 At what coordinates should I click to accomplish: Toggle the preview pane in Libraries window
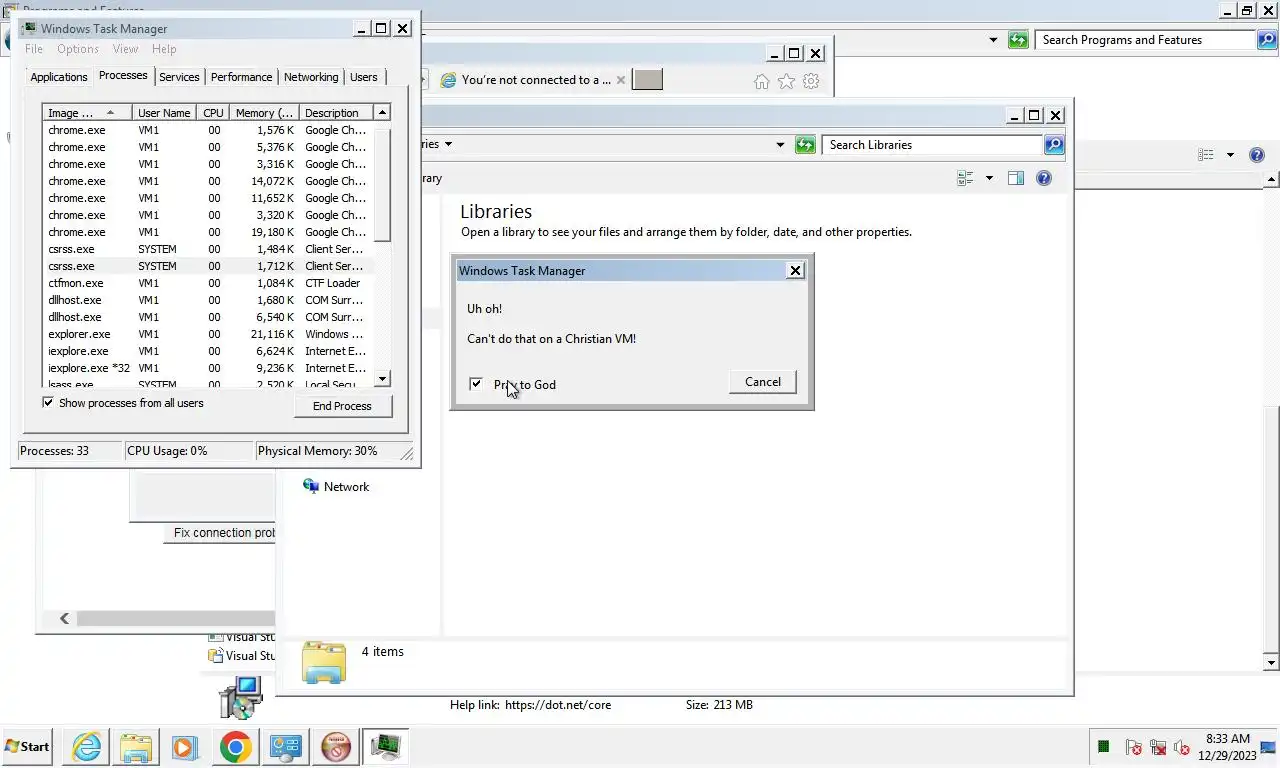tap(1016, 178)
